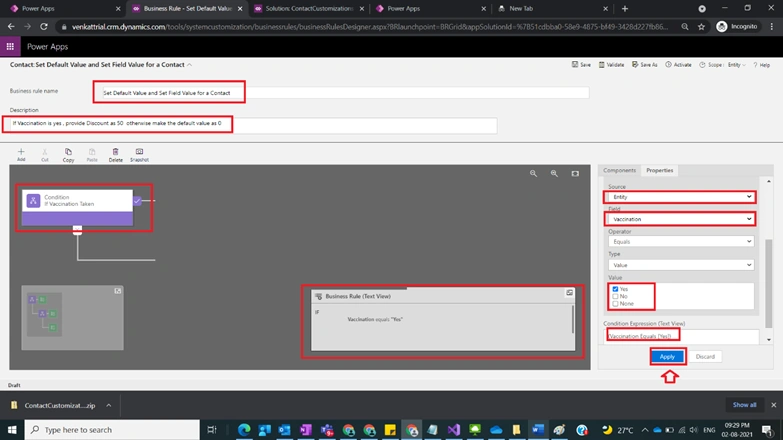Click the Cut icon in designer toolbar

pos(44,155)
